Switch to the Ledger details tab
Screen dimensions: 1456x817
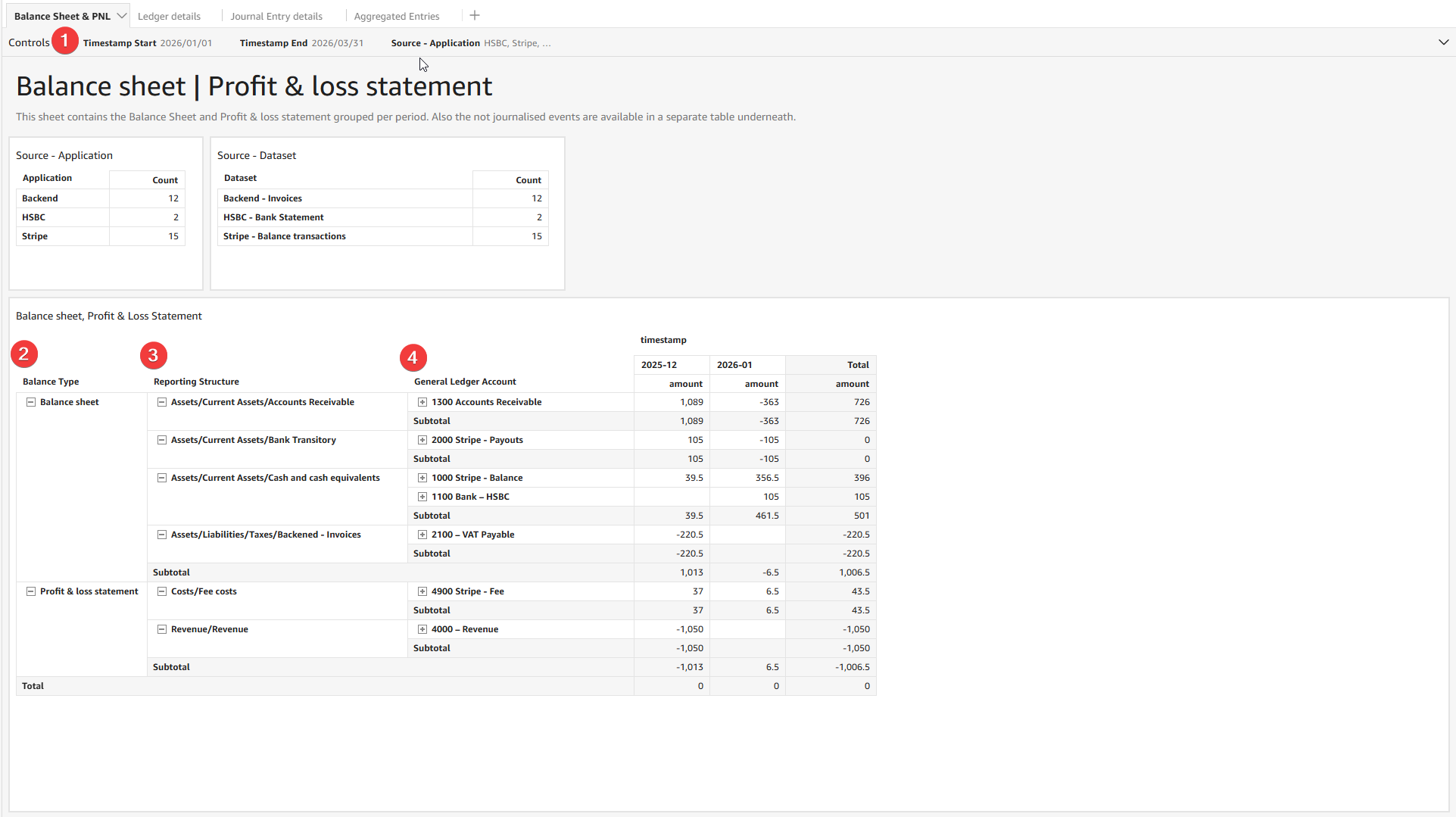click(169, 16)
